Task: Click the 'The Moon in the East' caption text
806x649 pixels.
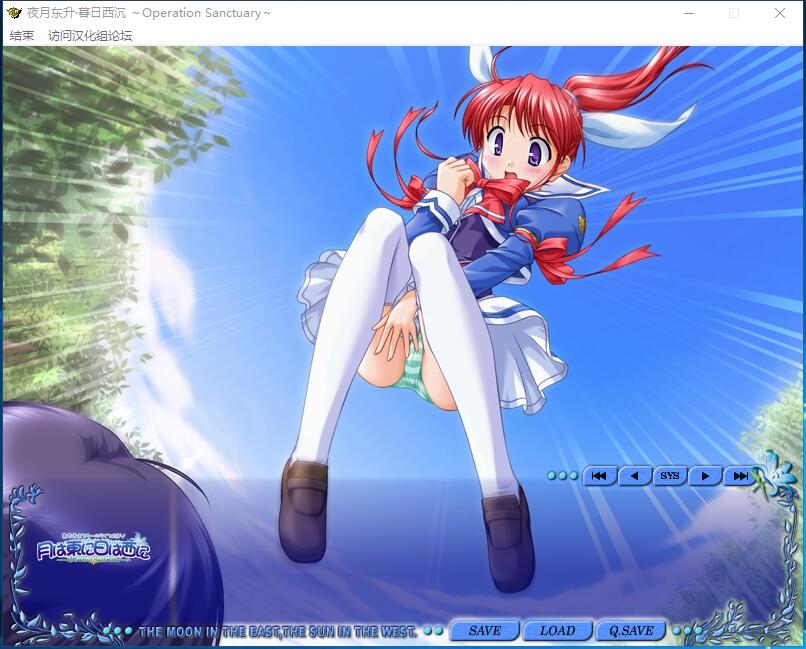Action: 278,632
